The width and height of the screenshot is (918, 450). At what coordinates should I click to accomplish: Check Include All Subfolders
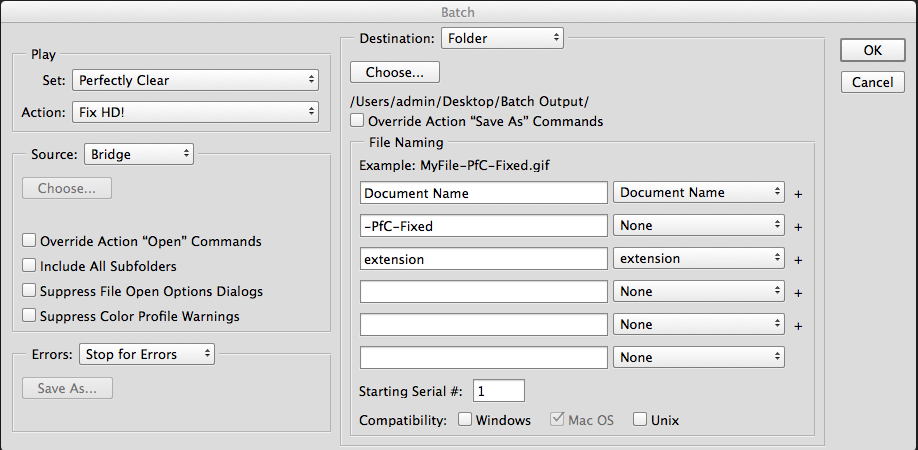pyautogui.click(x=30, y=266)
